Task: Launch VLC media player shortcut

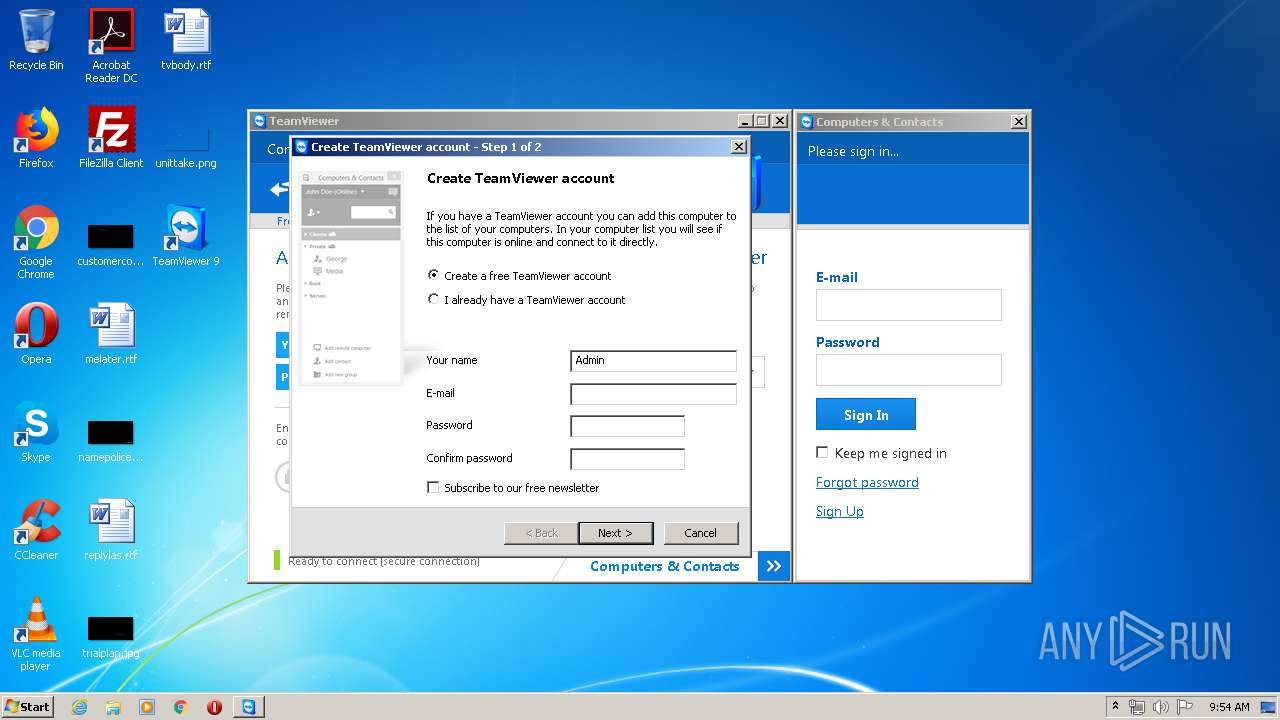Action: (x=36, y=634)
